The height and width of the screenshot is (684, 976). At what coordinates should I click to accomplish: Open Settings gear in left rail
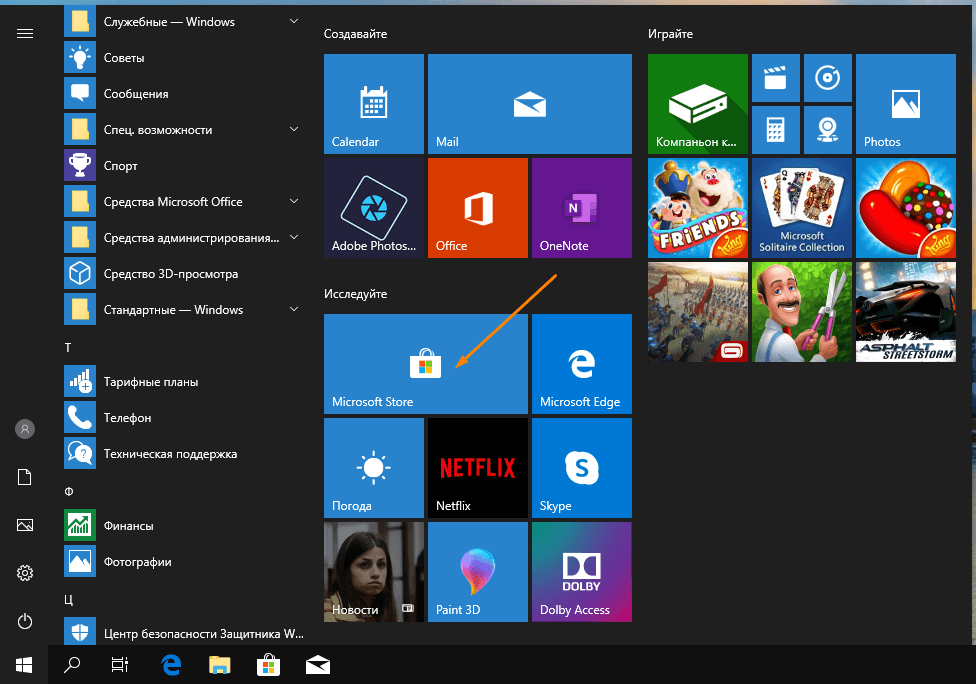(x=25, y=573)
